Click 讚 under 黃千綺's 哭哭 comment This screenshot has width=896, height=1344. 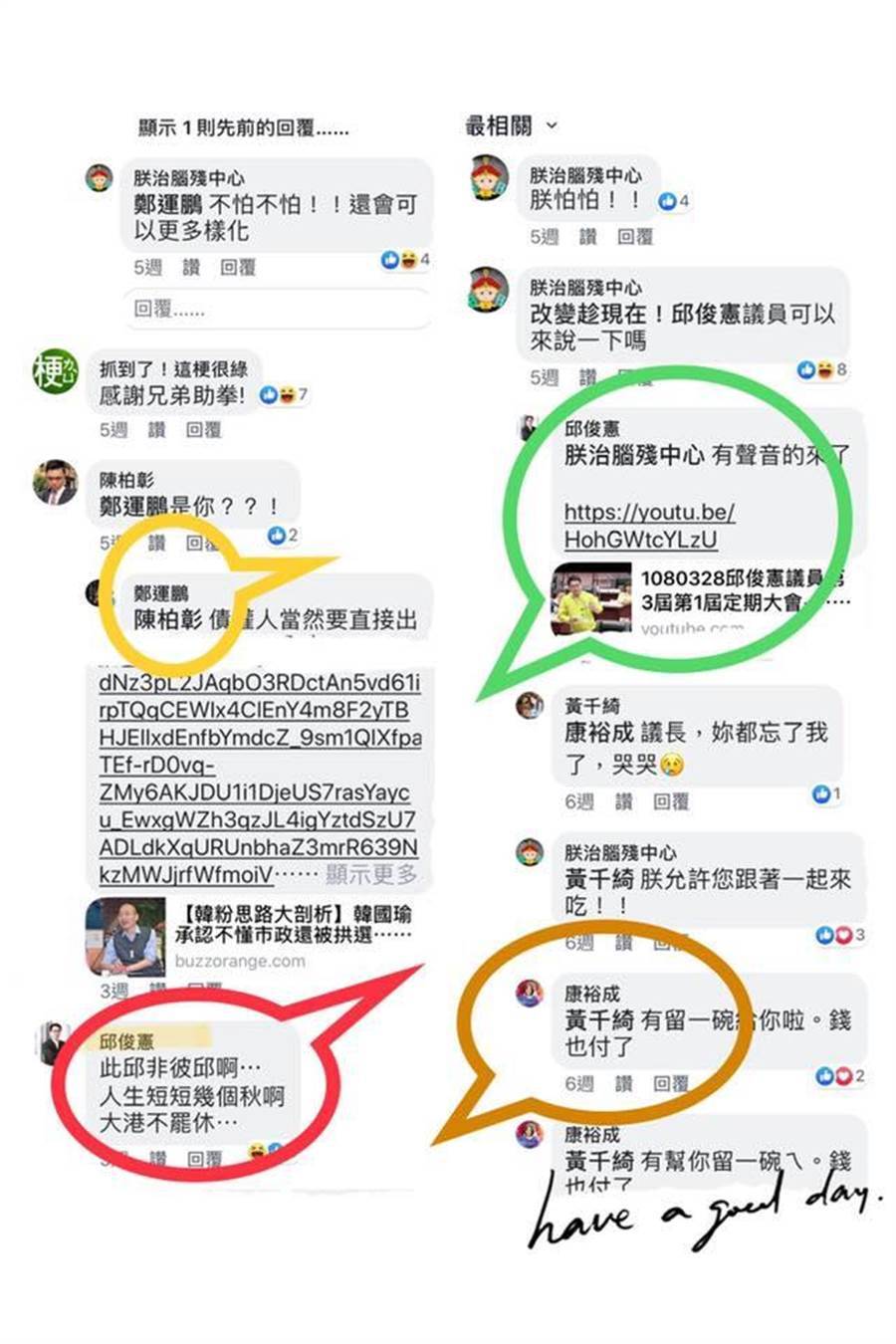pyautogui.click(x=623, y=801)
